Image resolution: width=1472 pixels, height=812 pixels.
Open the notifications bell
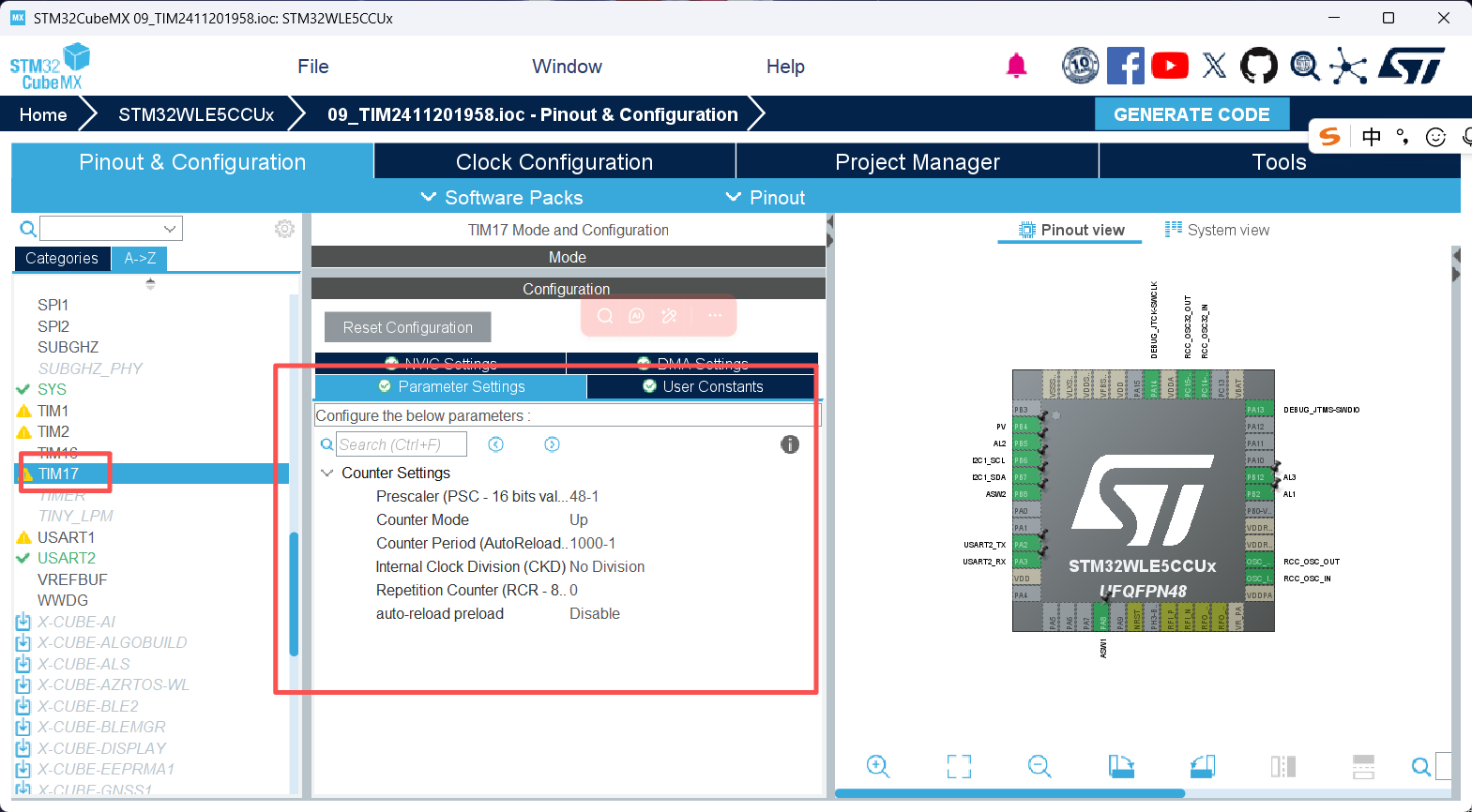coord(1016,66)
